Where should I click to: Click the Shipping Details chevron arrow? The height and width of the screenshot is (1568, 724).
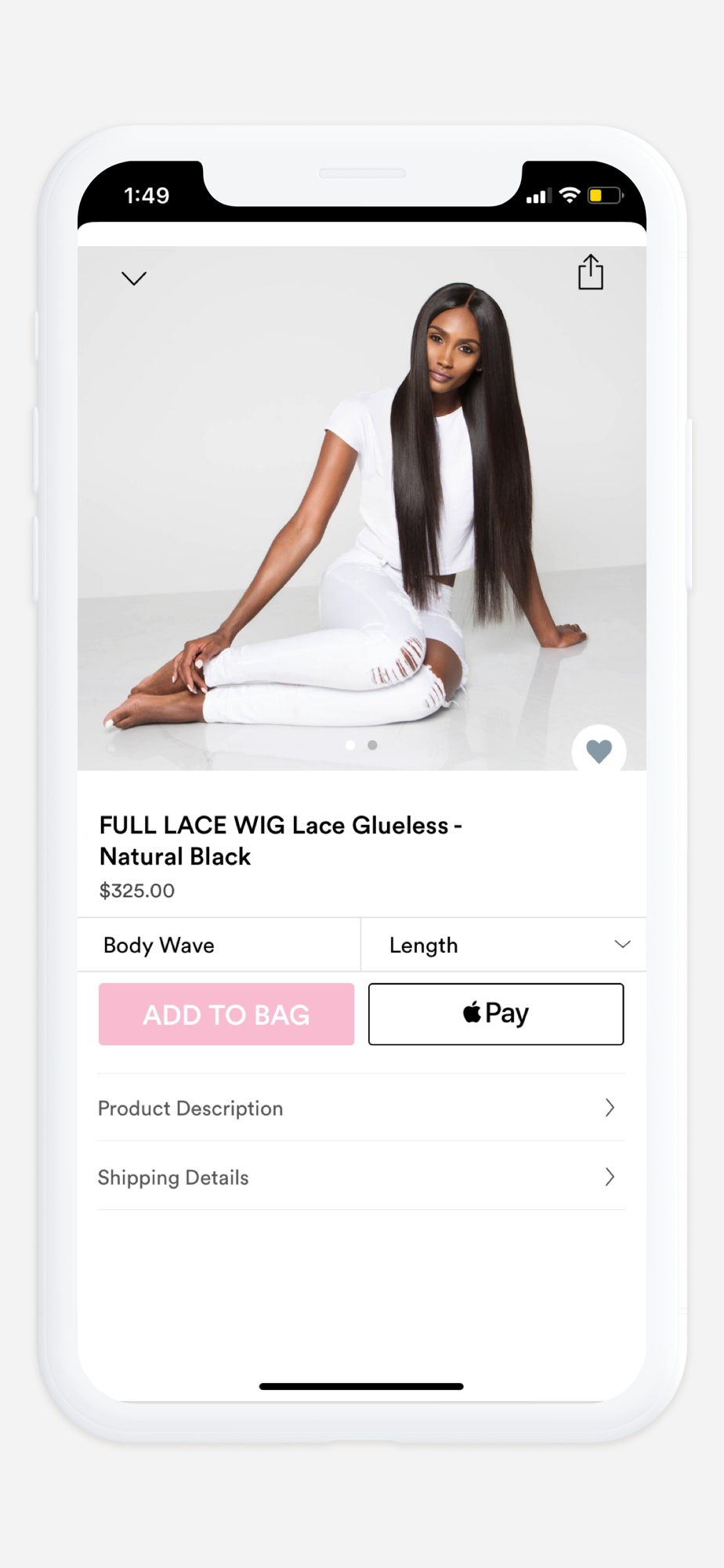[610, 1177]
